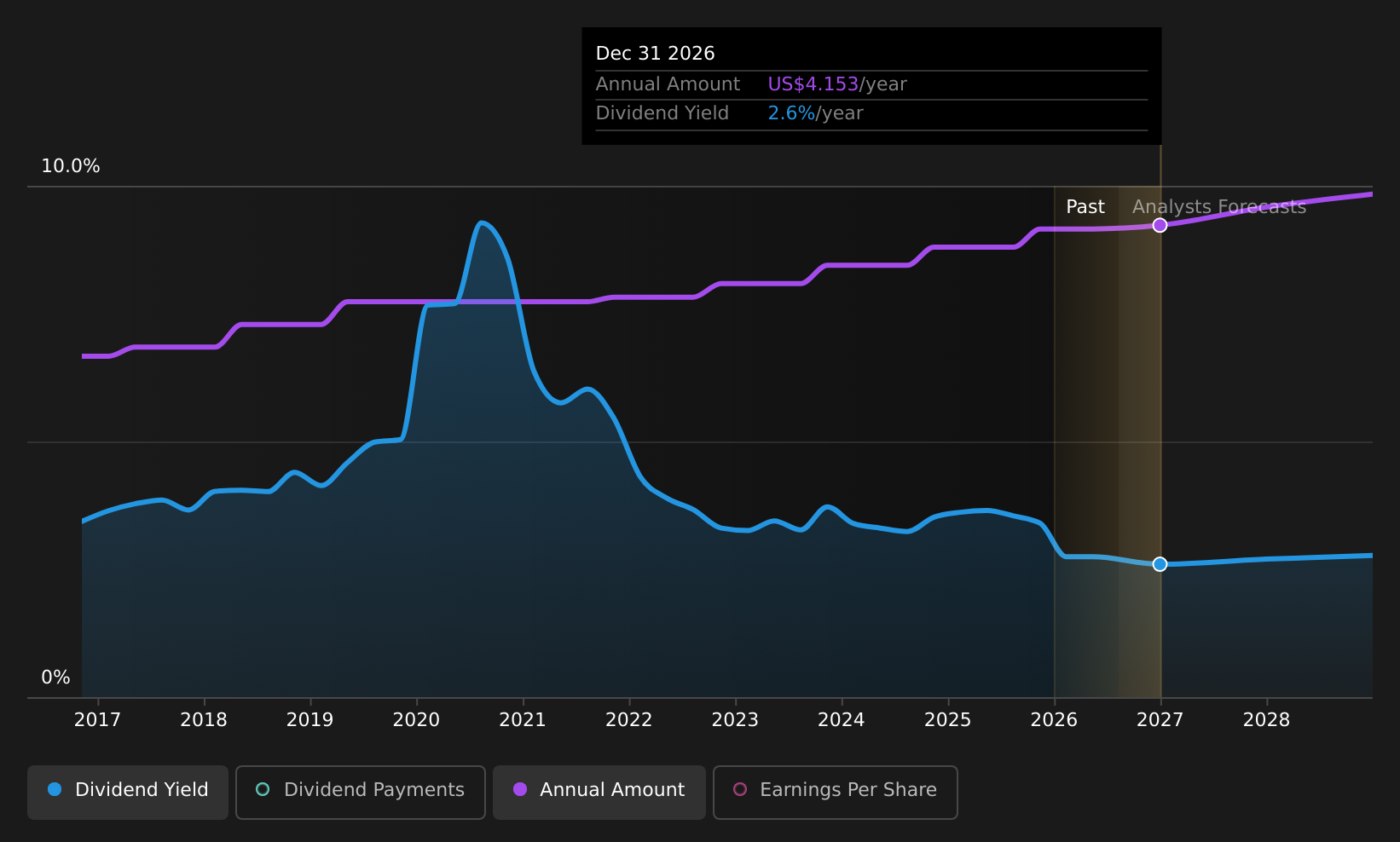Click the Past region label
The image size is (1400, 842).
tap(1085, 207)
